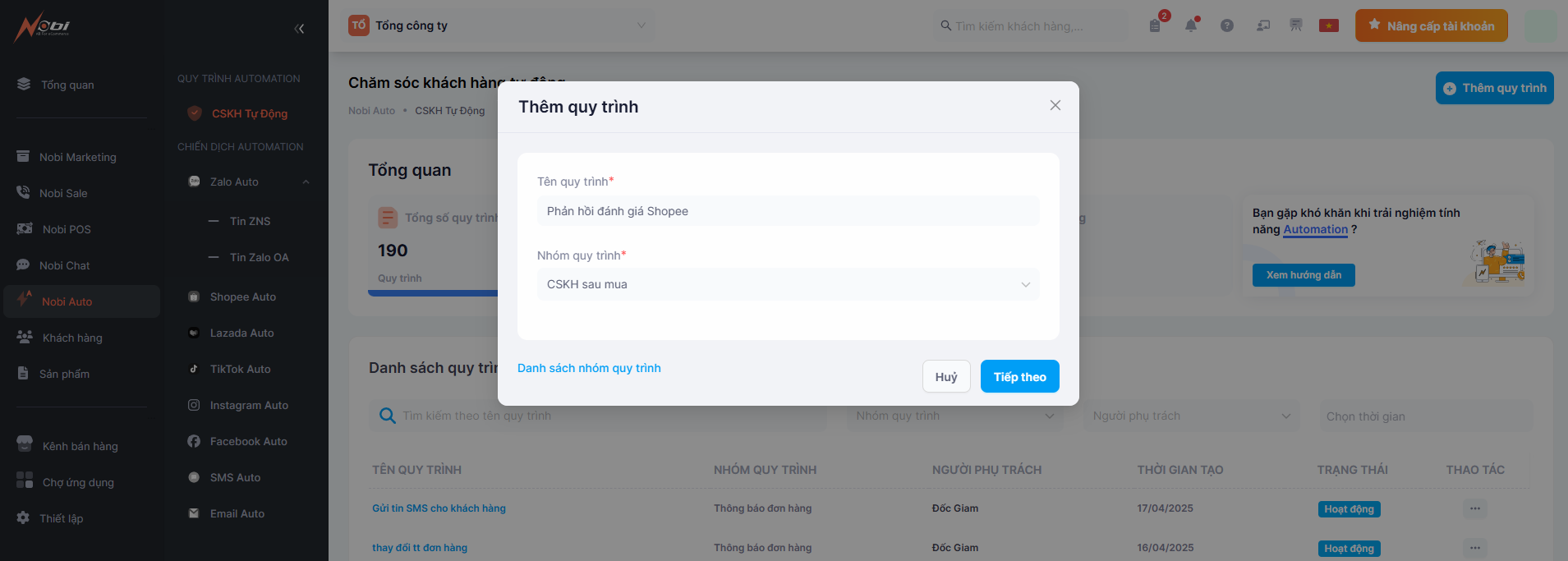The width and height of the screenshot is (1568, 561).
Task: Click the clipboard icon with badge 2
Action: click(x=1156, y=25)
